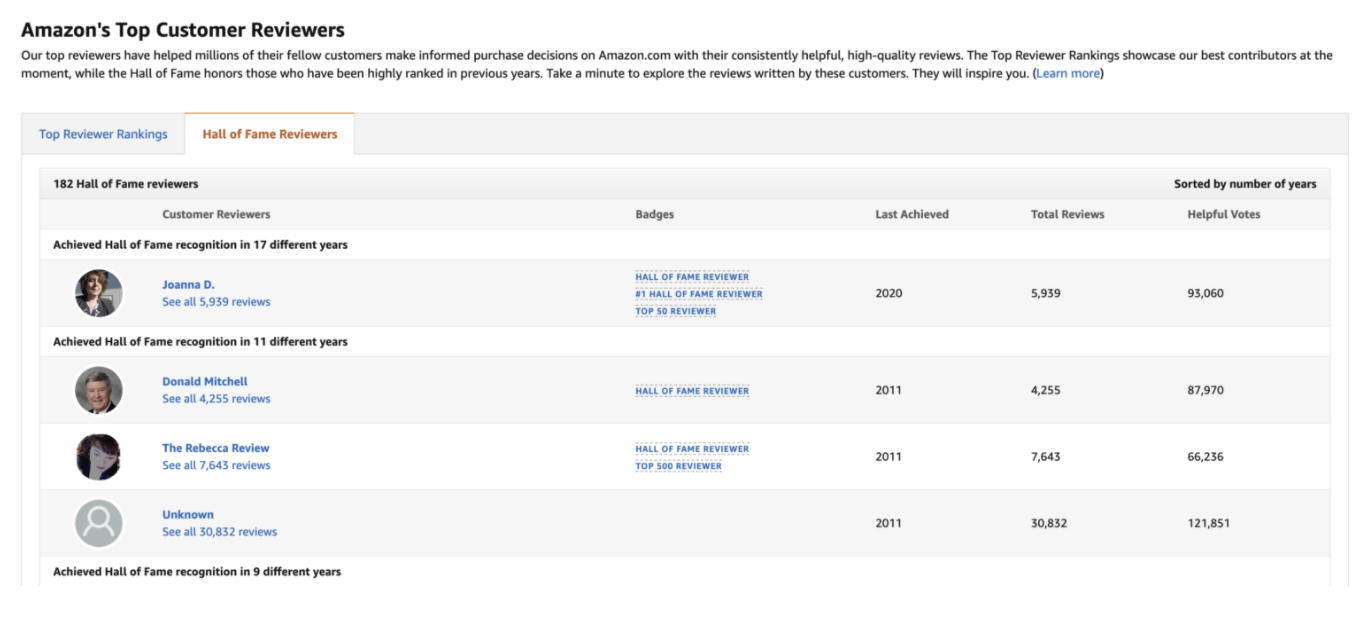This screenshot has height=620, width=1366.
Task: Click The Rebecca Review's 66,236 helpful votes
Action: (1206, 457)
